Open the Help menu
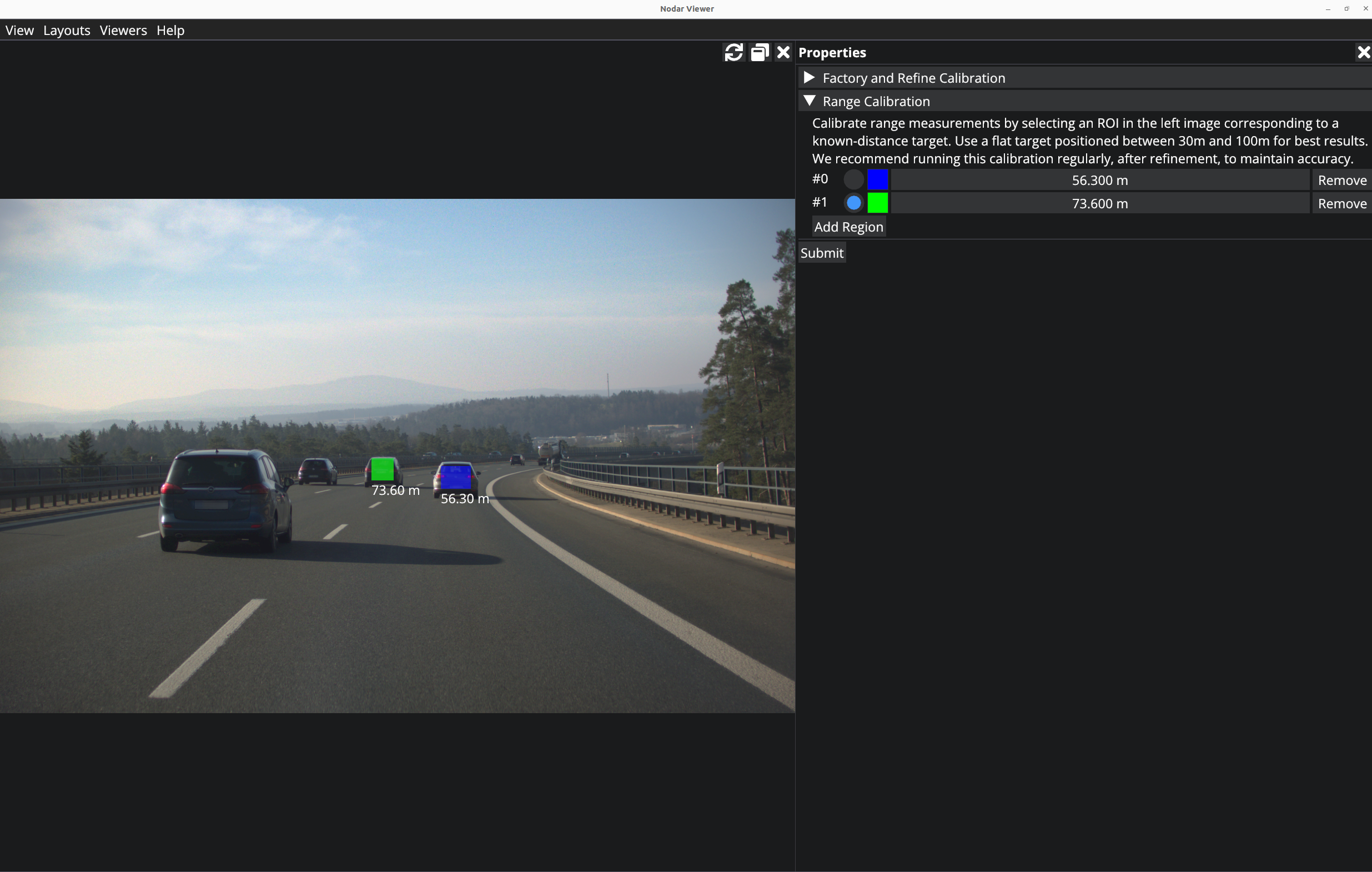This screenshot has width=1372, height=872. point(170,30)
